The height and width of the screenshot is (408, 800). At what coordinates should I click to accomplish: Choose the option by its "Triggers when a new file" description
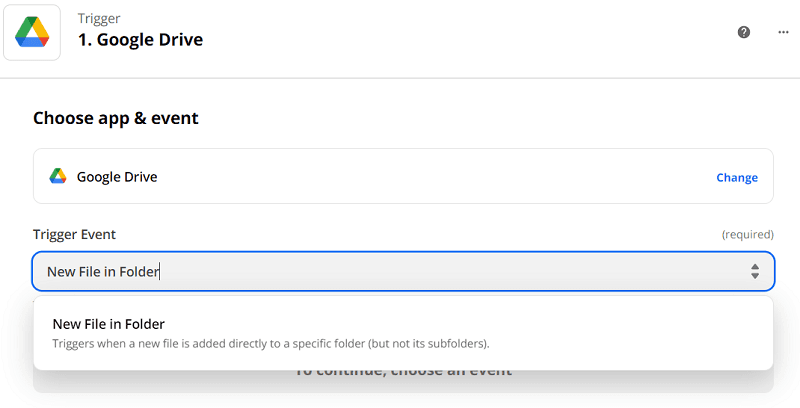coord(270,344)
